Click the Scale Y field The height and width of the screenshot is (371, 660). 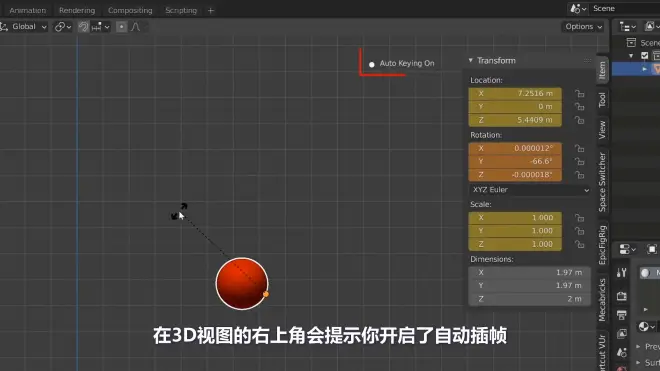pos(515,231)
